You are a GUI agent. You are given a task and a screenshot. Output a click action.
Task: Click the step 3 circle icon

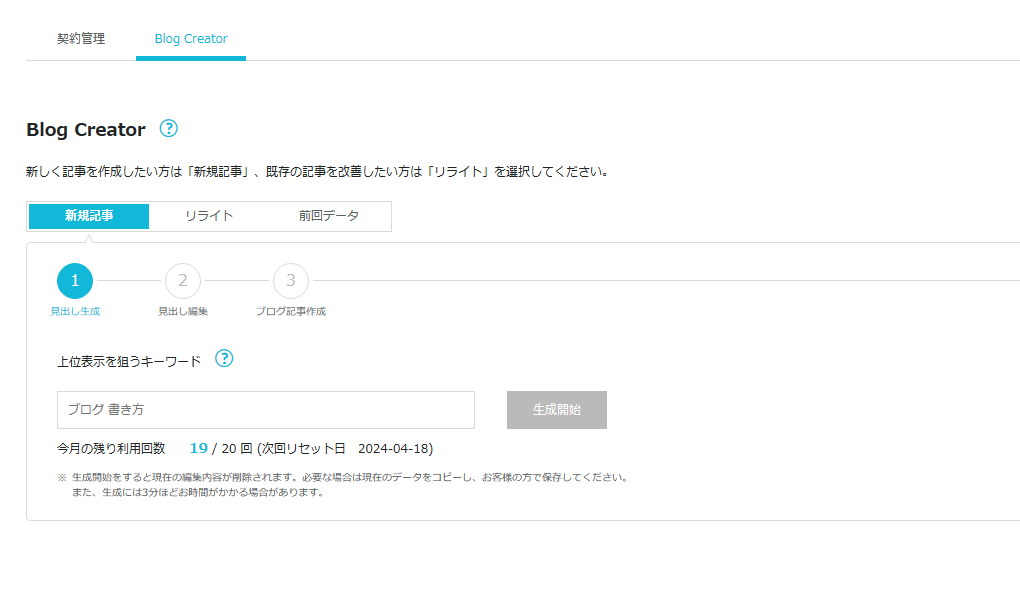point(291,281)
